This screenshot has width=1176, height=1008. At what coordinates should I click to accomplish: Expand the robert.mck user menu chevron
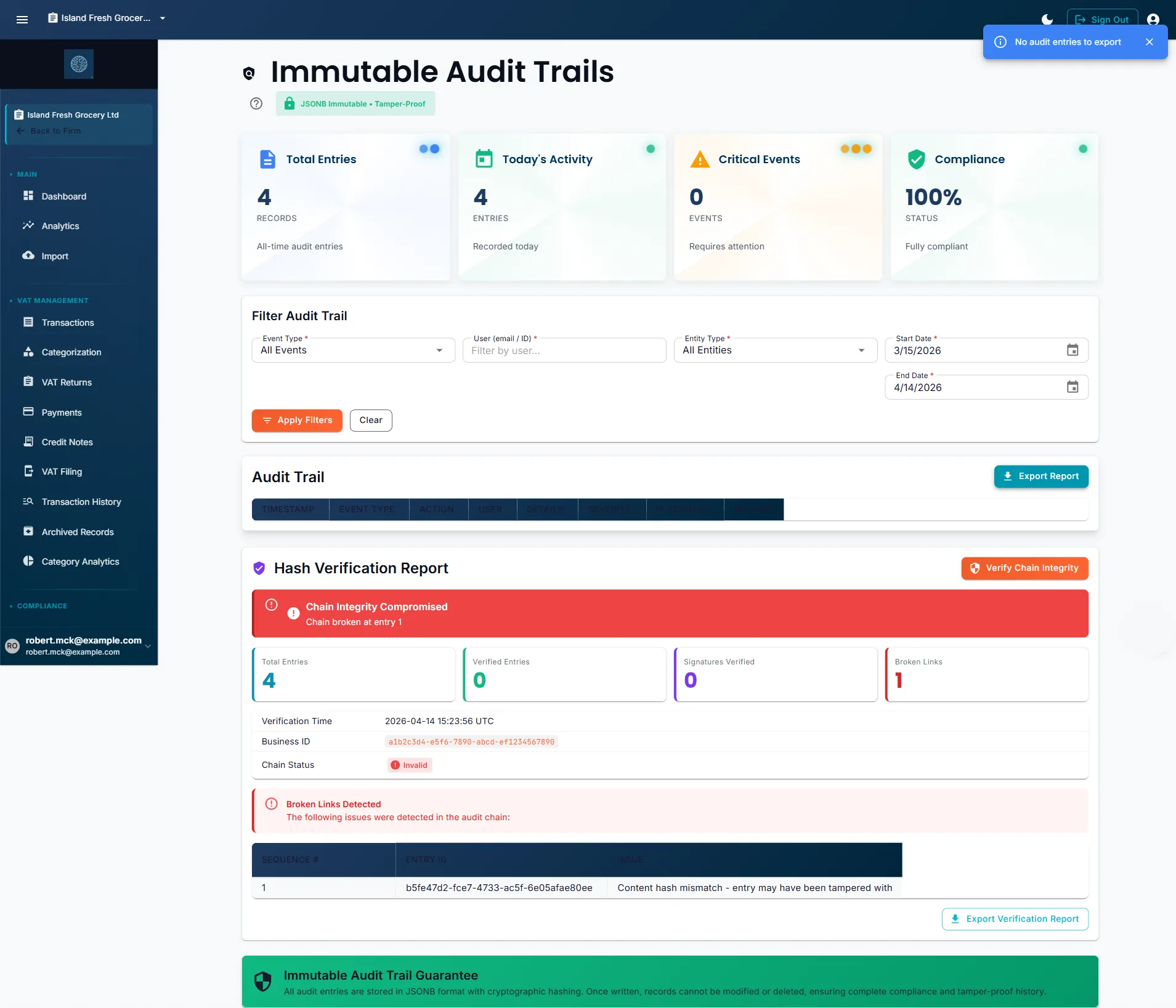pos(148,646)
